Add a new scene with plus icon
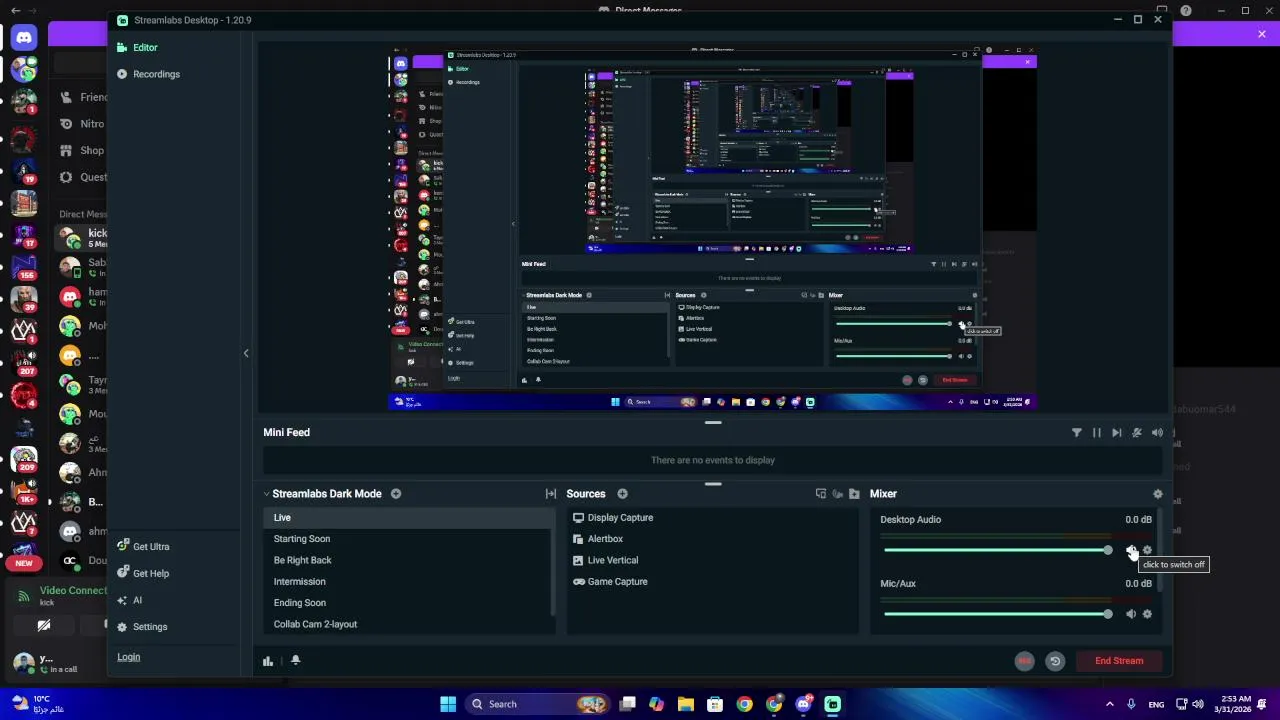The width and height of the screenshot is (1280, 720). coord(396,494)
